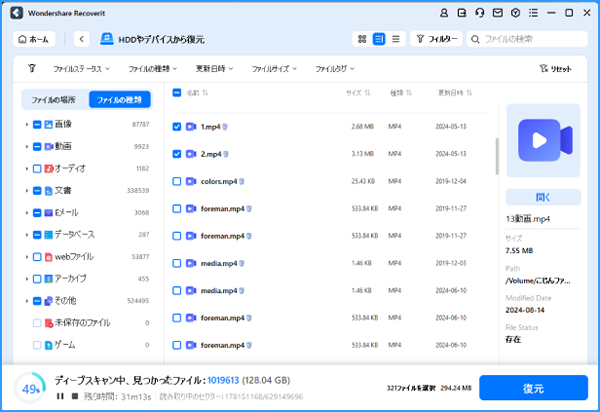Expand the 画像 category tree
Viewport: 600px width, 412px height.
26,124
